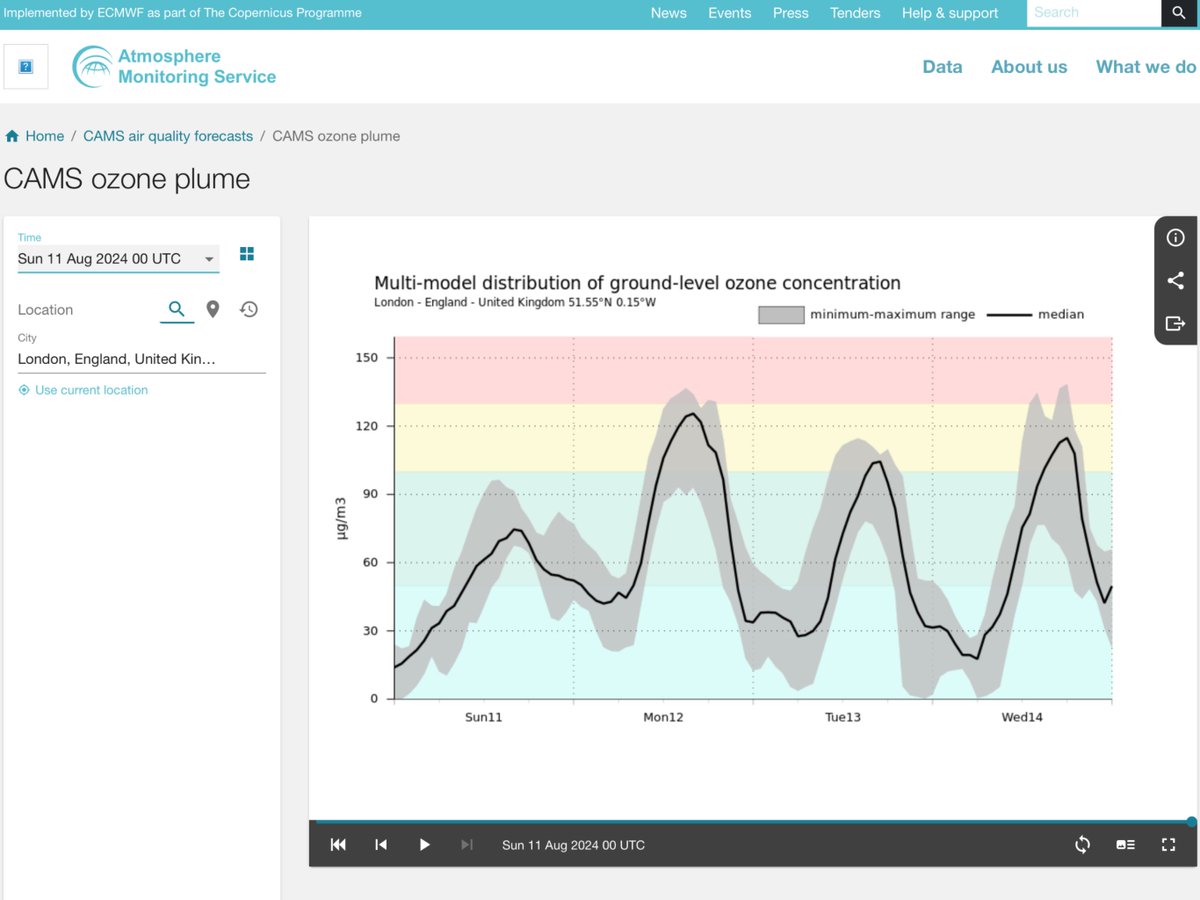Screen dimensions: 1200x900
Task: Play the forecast animation
Action: pos(424,845)
